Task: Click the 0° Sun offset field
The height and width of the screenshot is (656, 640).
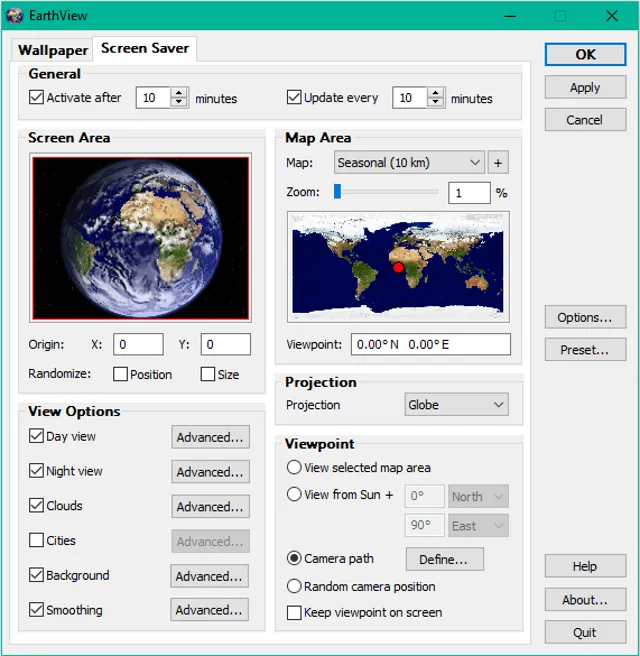Action: tap(424, 497)
